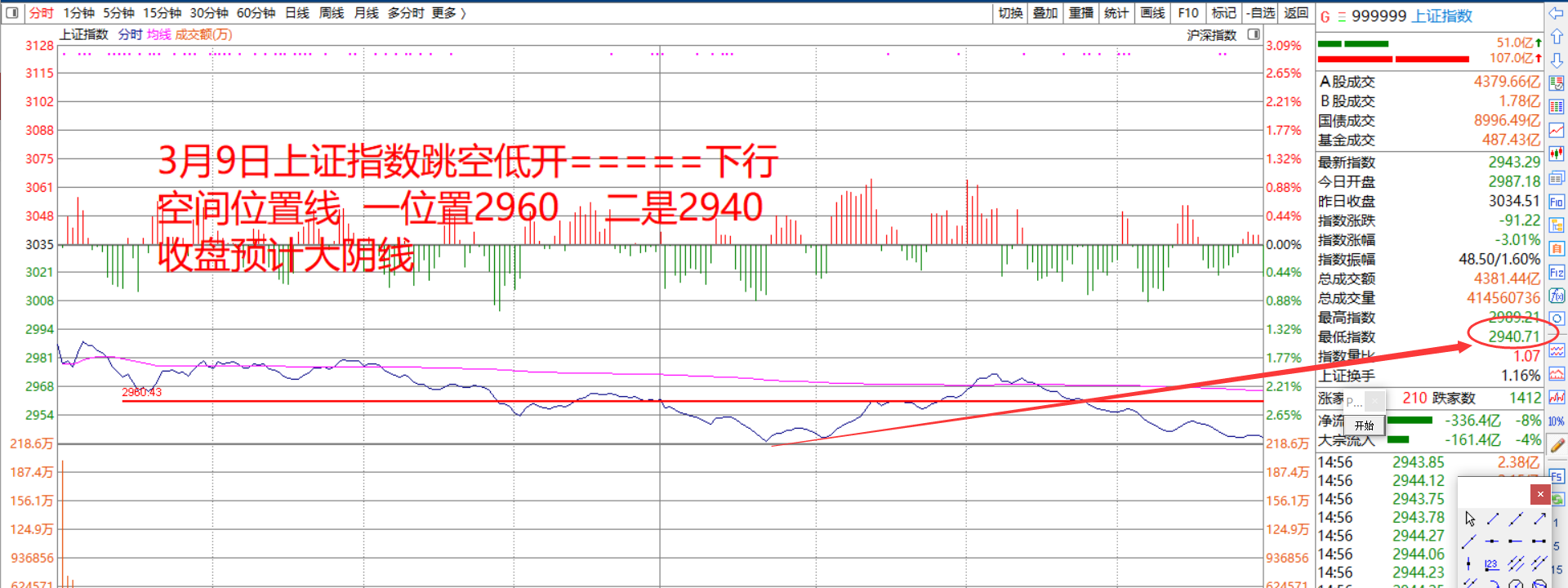Click the up-arrow previous stock icon

[x=1556, y=37]
